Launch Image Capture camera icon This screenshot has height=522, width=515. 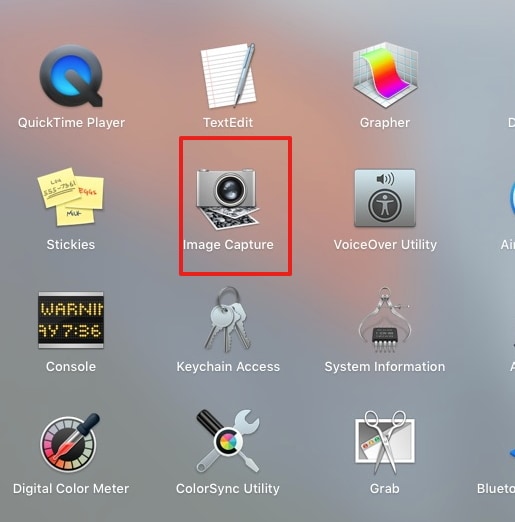(x=228, y=199)
